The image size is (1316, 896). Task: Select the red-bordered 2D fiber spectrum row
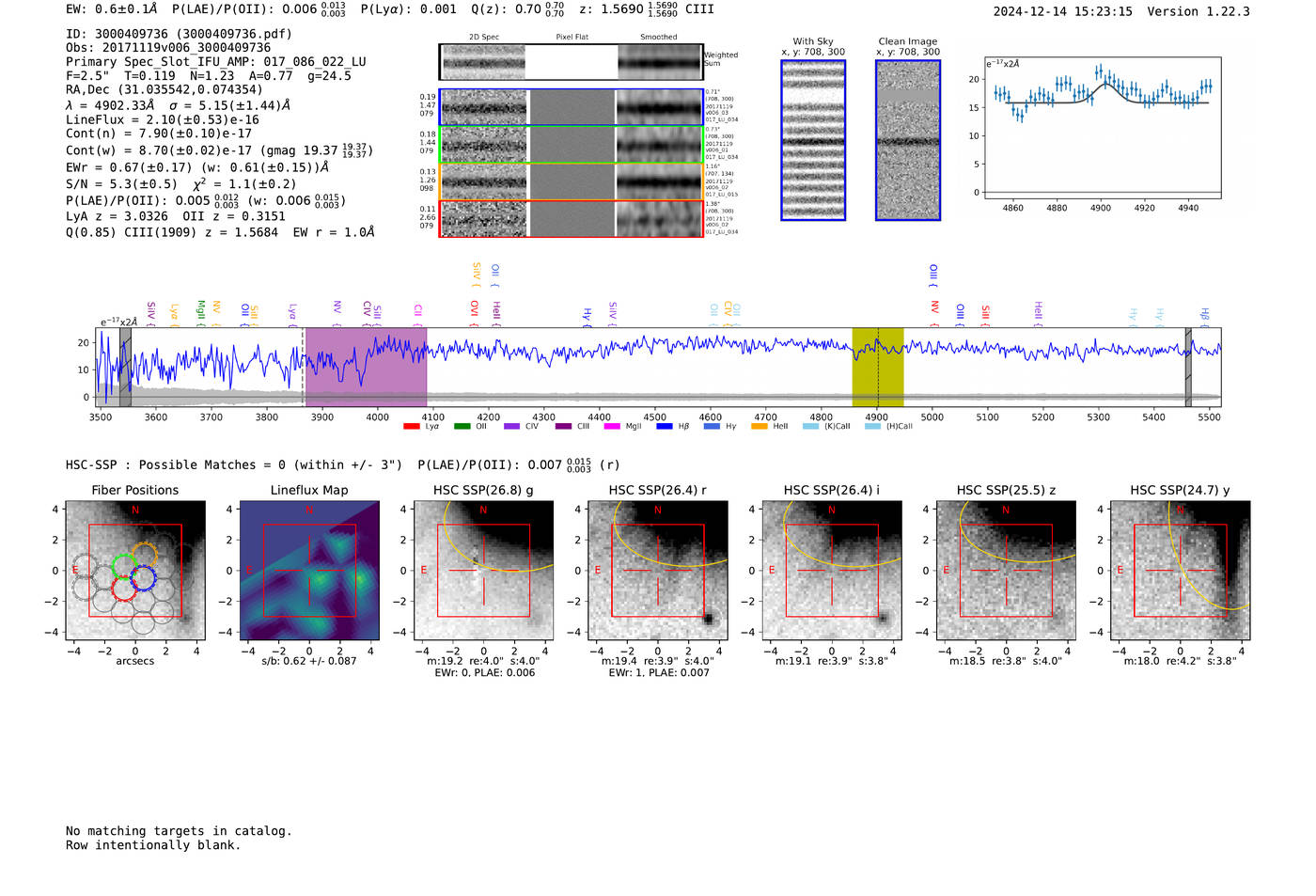[x=572, y=218]
